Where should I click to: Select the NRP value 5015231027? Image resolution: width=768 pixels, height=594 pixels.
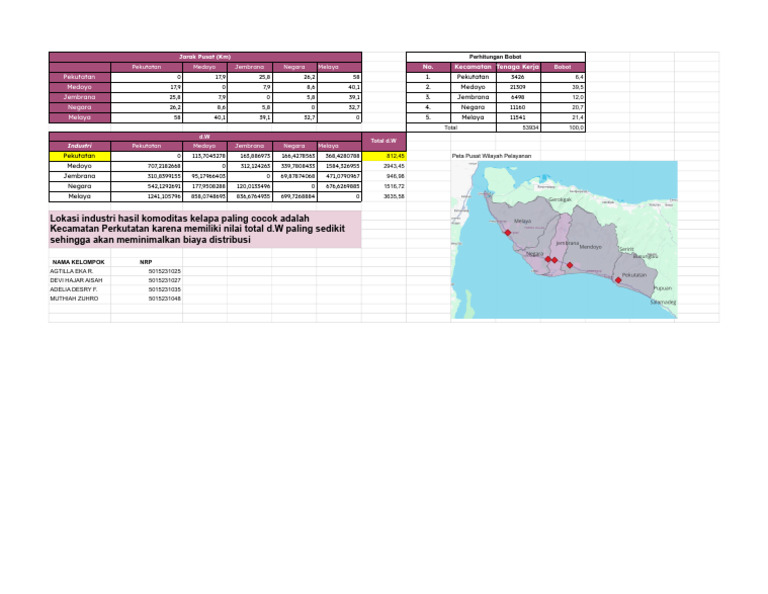click(165, 280)
